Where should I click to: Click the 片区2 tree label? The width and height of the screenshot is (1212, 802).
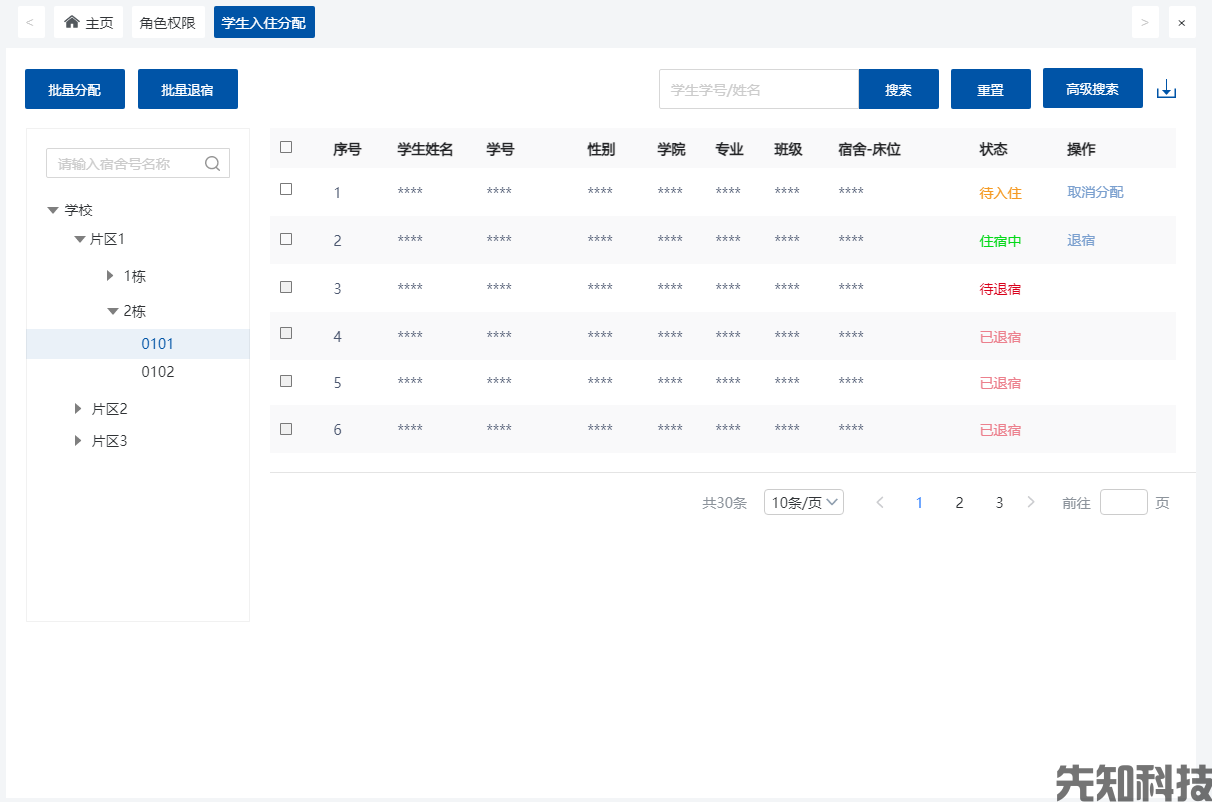(110, 409)
